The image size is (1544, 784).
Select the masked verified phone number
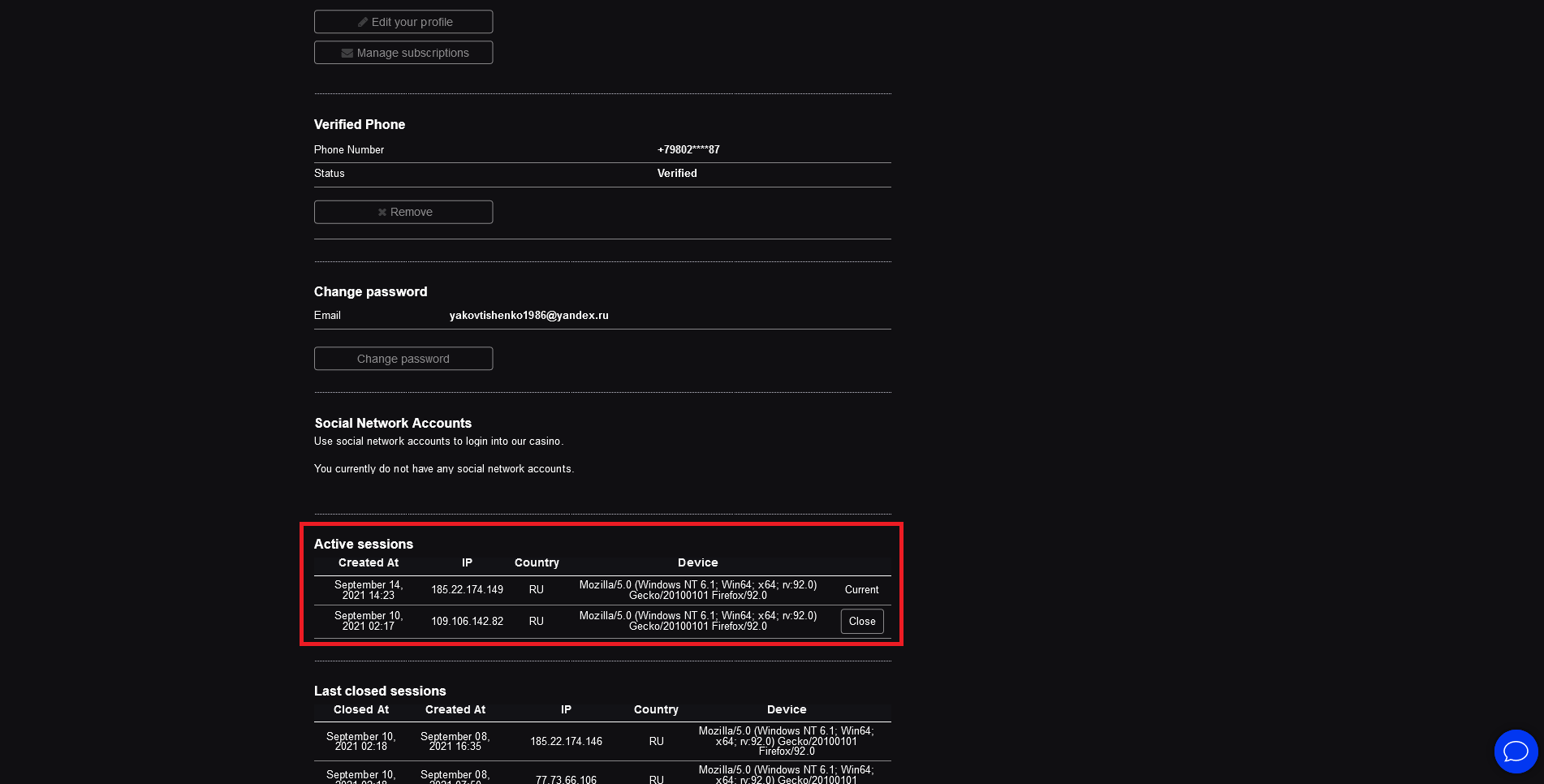[x=688, y=150]
